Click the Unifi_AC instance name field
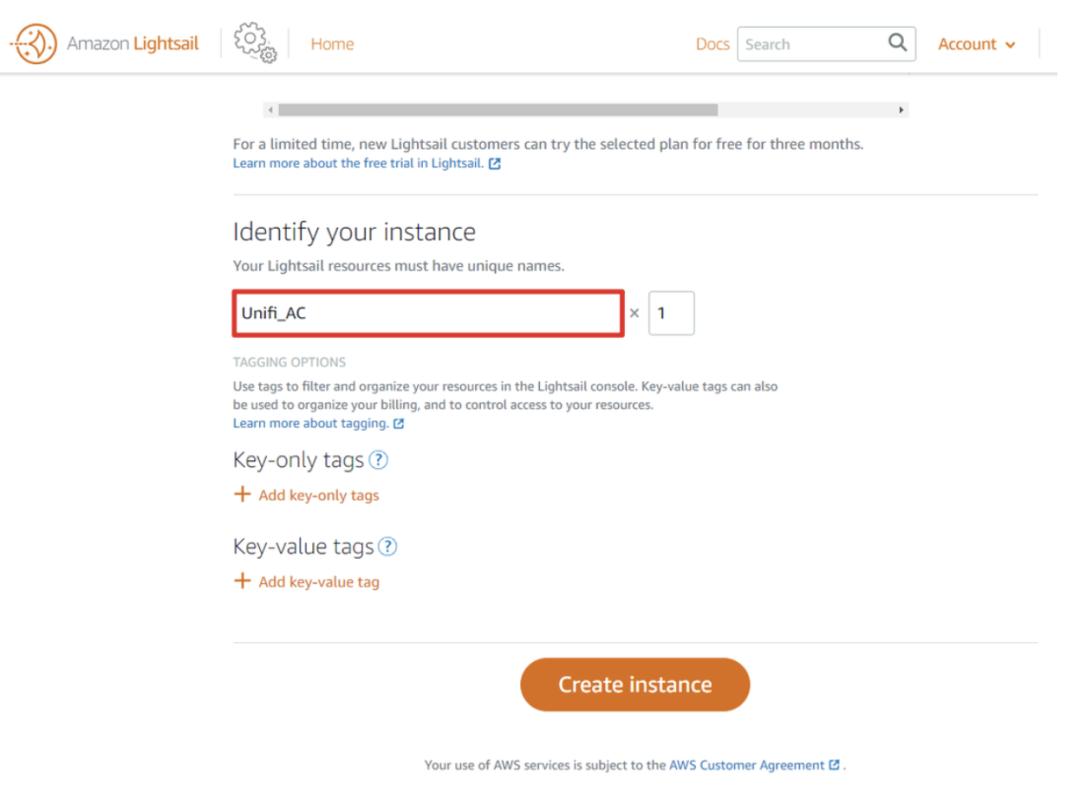 click(x=428, y=314)
